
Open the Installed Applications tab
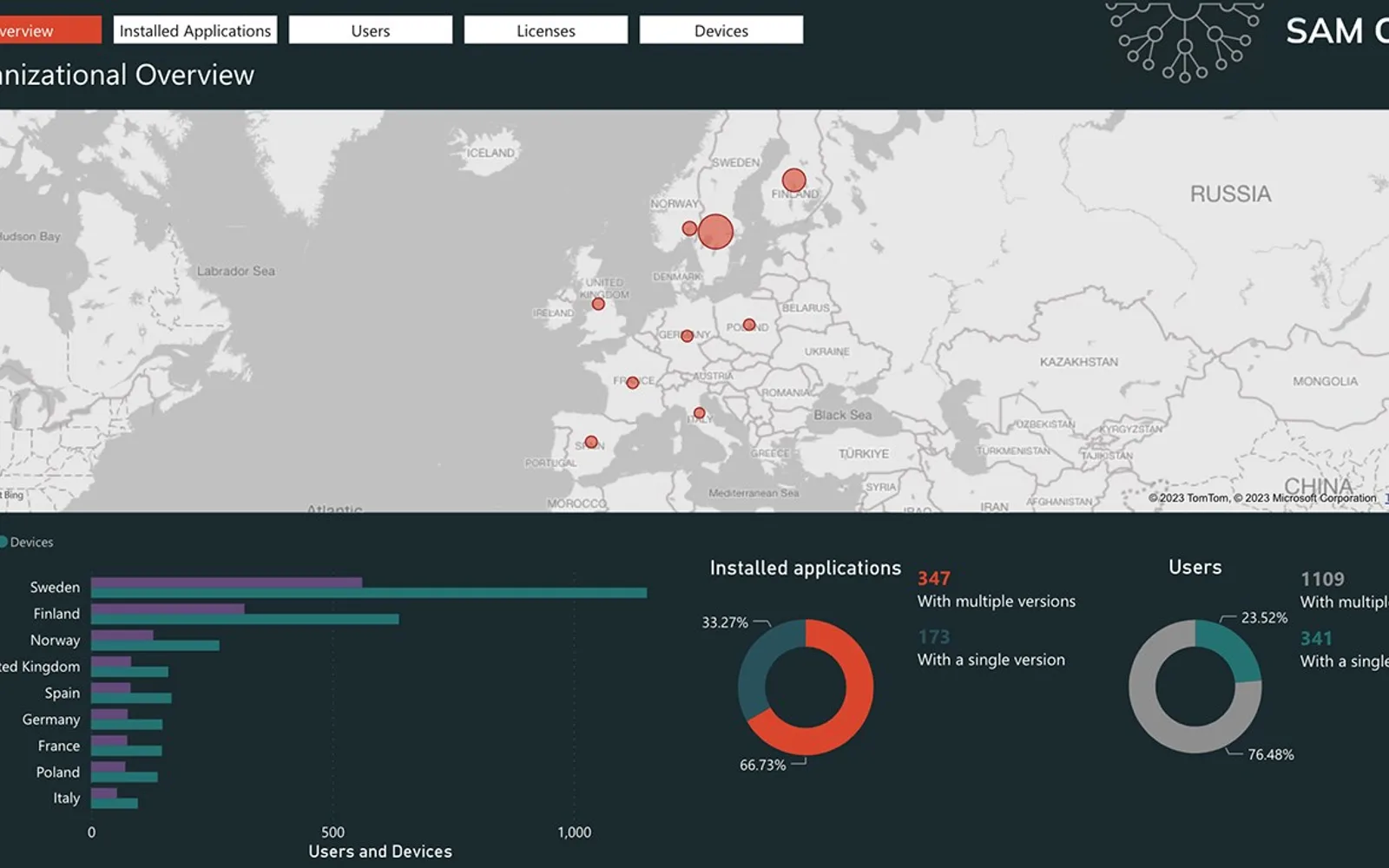click(195, 30)
